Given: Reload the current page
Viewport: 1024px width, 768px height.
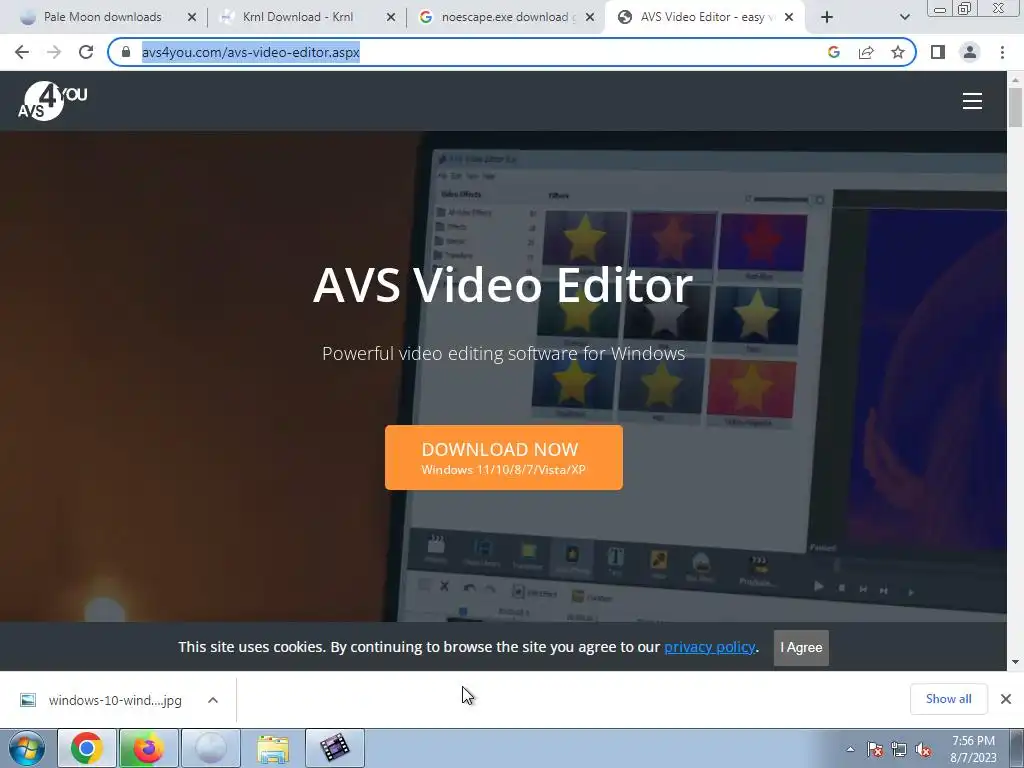Looking at the screenshot, I should (86, 52).
